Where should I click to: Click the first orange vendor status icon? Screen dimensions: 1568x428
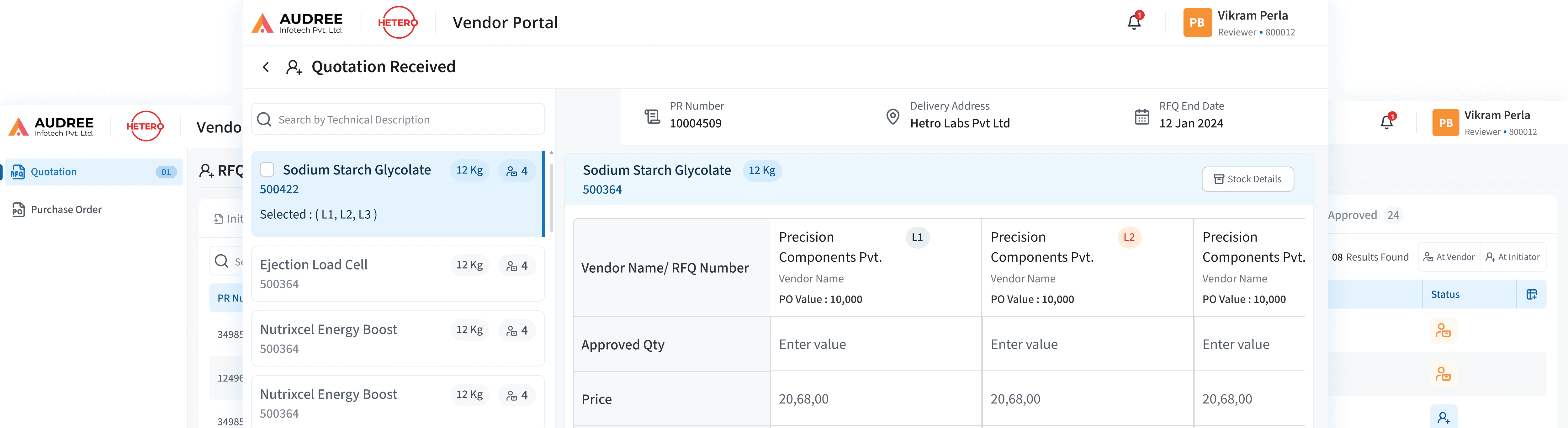[1443, 331]
